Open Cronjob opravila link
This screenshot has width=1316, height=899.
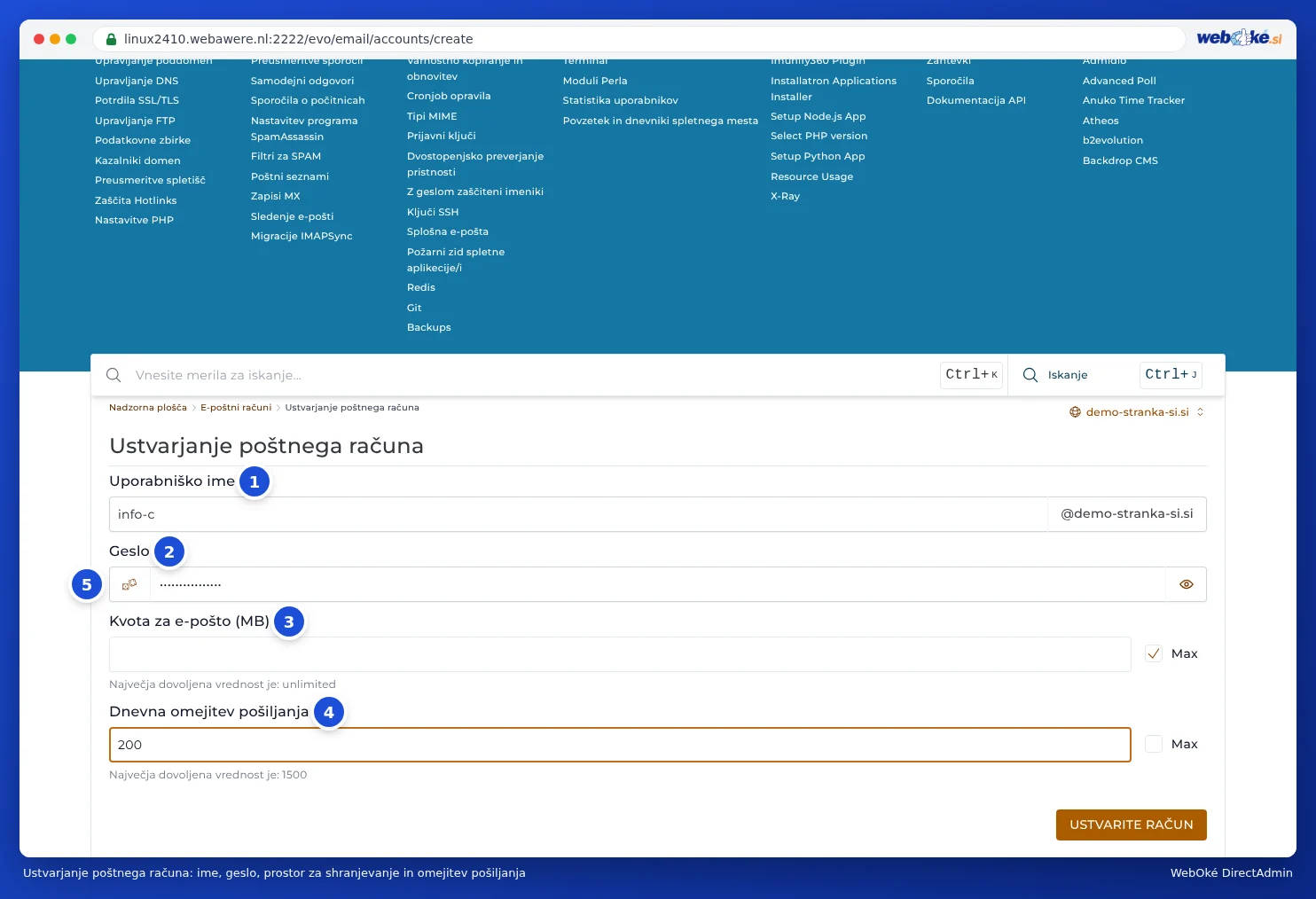point(449,96)
